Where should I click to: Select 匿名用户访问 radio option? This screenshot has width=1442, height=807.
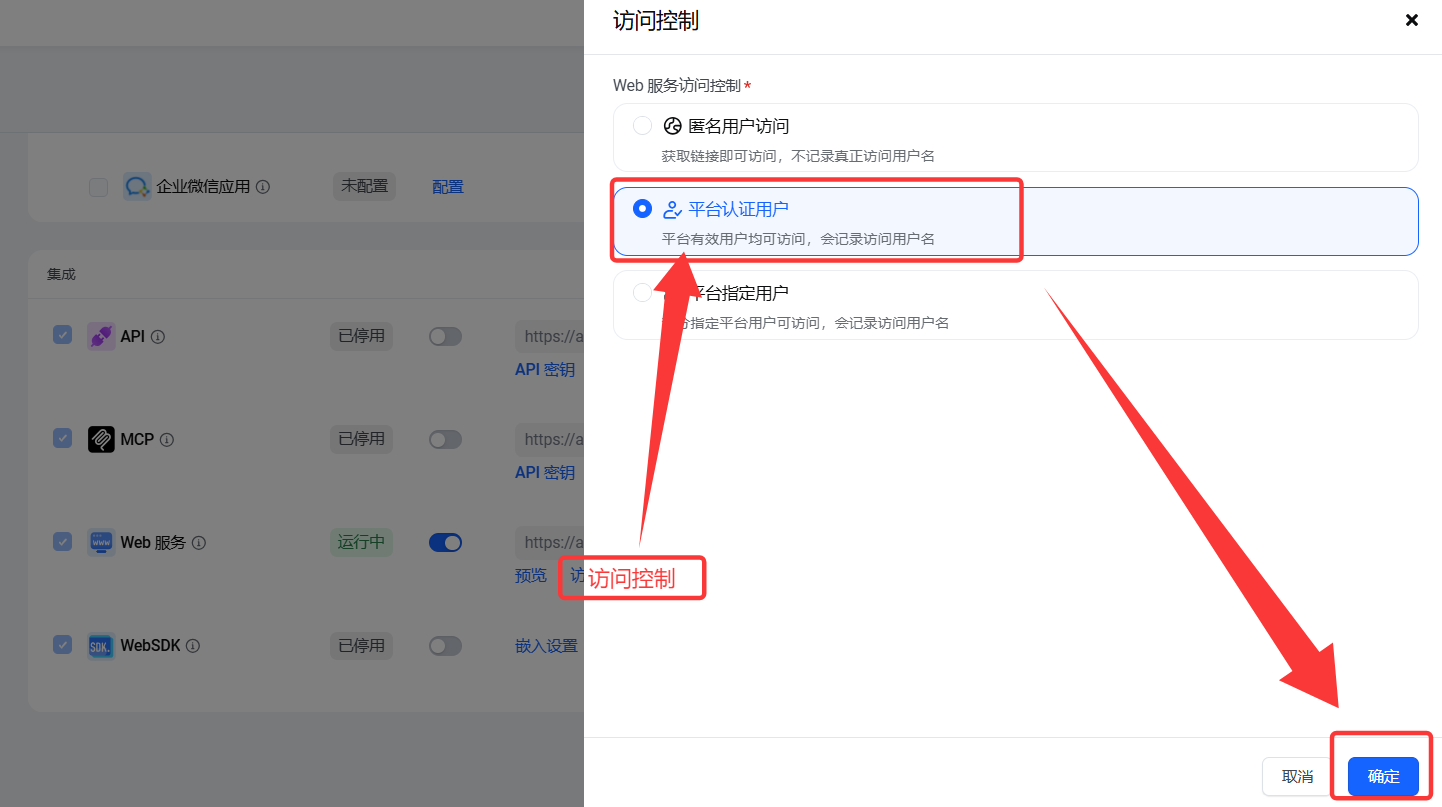coord(642,126)
